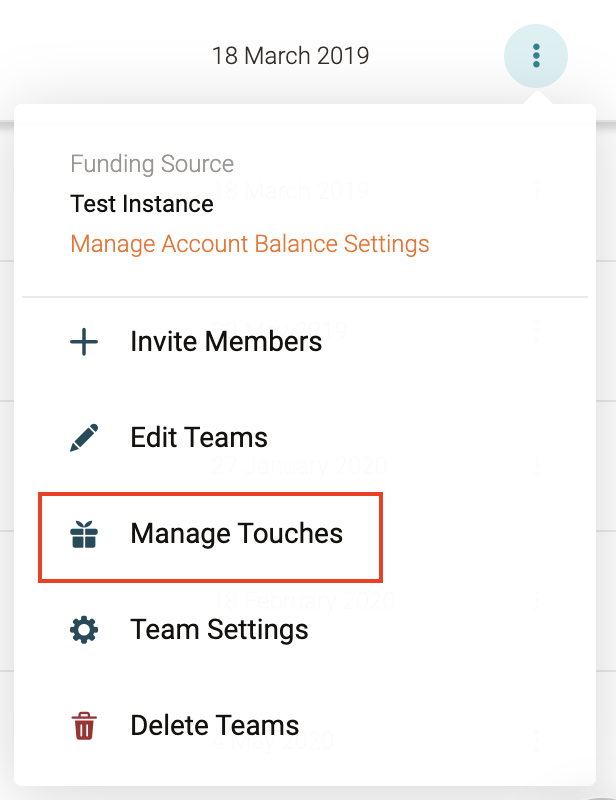616x800 pixels.
Task: Open Manage Touches from the menu
Action: [x=236, y=534]
